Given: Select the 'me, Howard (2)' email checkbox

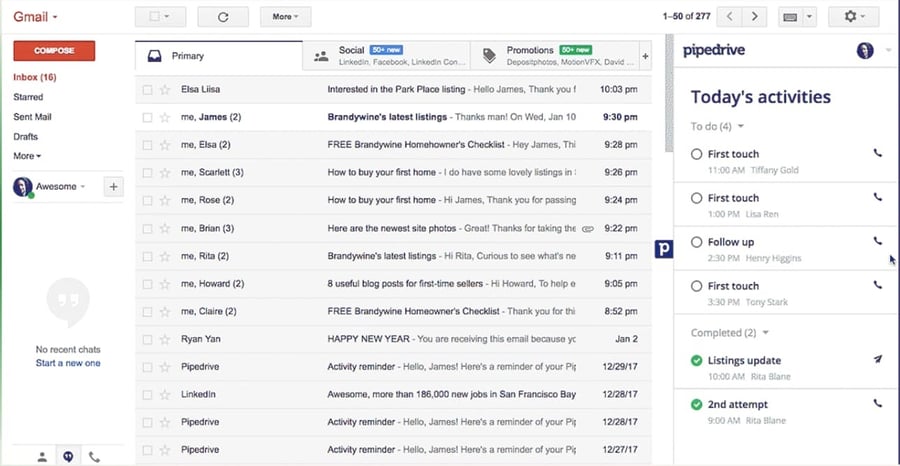Looking at the screenshot, I should 148,284.
